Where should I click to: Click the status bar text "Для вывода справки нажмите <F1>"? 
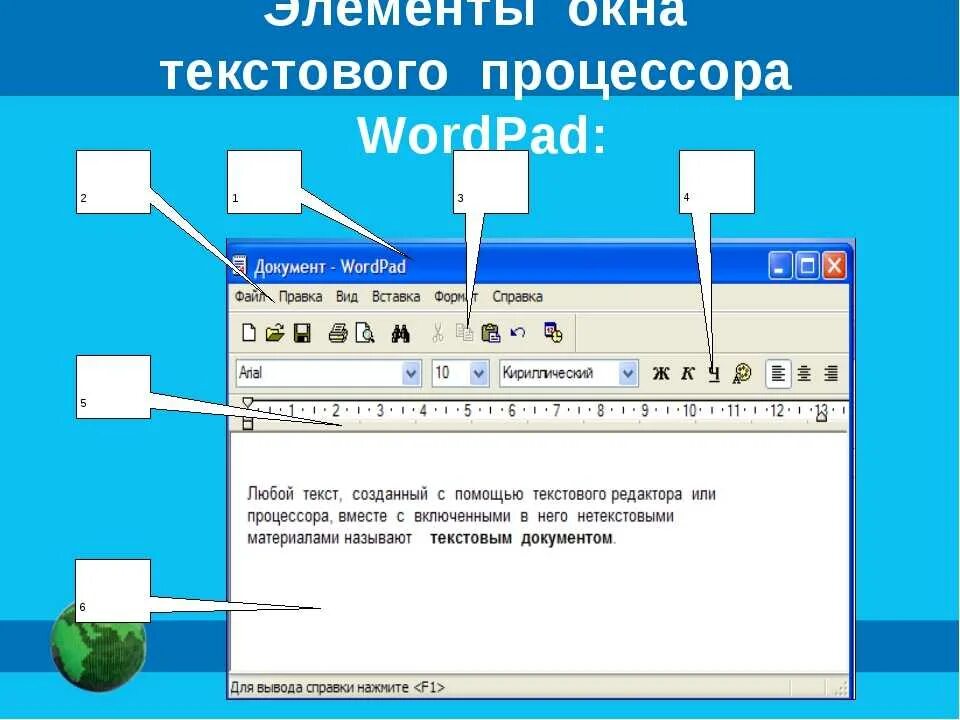point(337,688)
